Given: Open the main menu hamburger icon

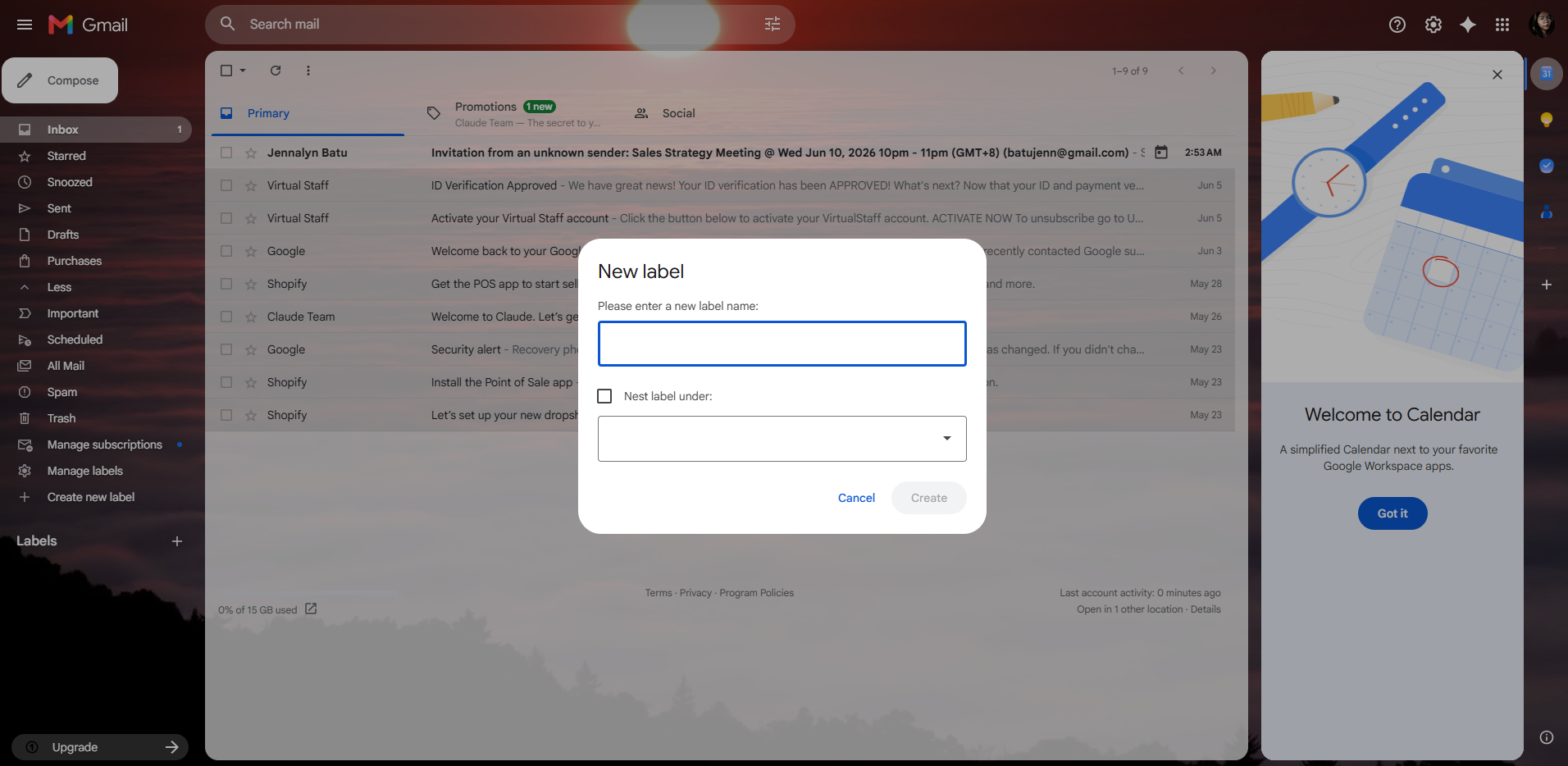Looking at the screenshot, I should pyautogui.click(x=25, y=25).
